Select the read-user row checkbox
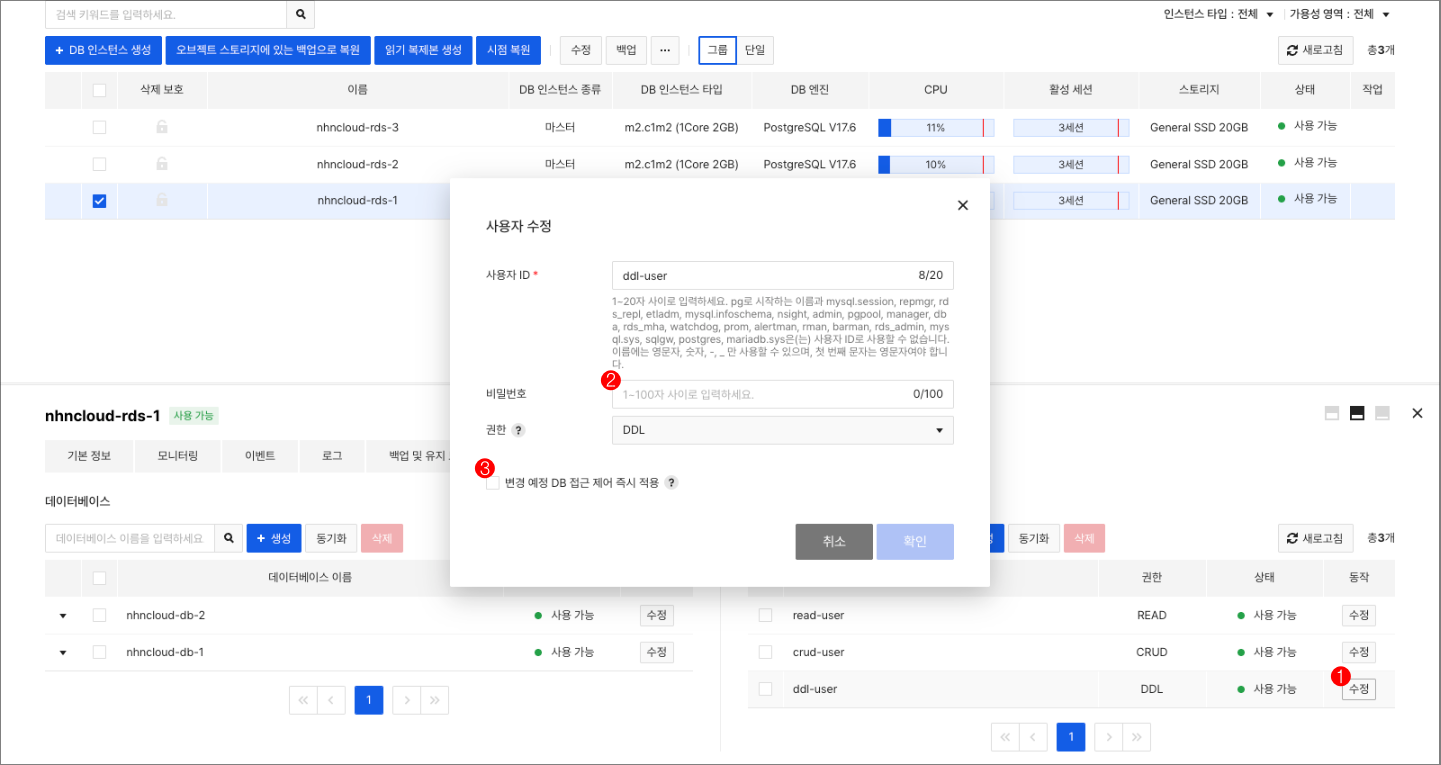The width and height of the screenshot is (1441, 765). [x=766, y=615]
